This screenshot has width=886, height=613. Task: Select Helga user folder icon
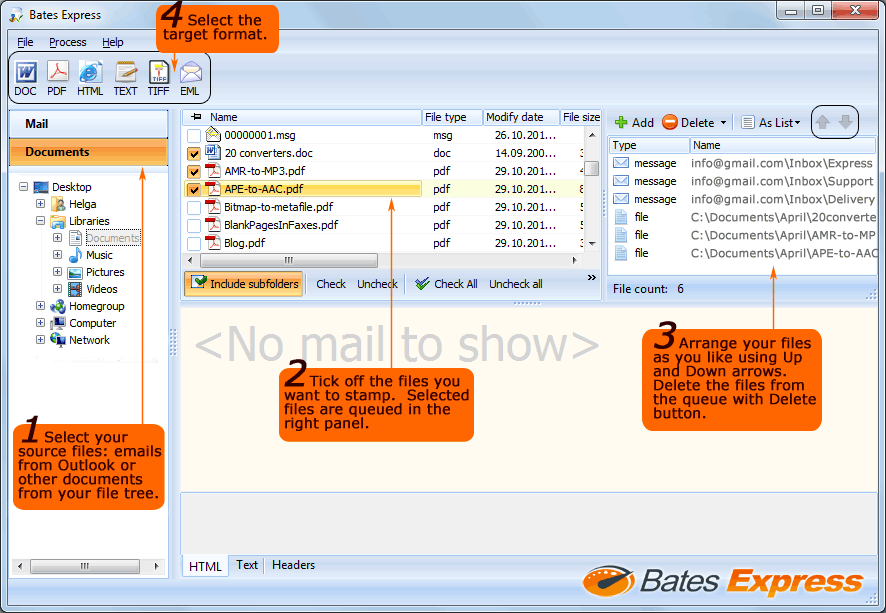[58, 204]
